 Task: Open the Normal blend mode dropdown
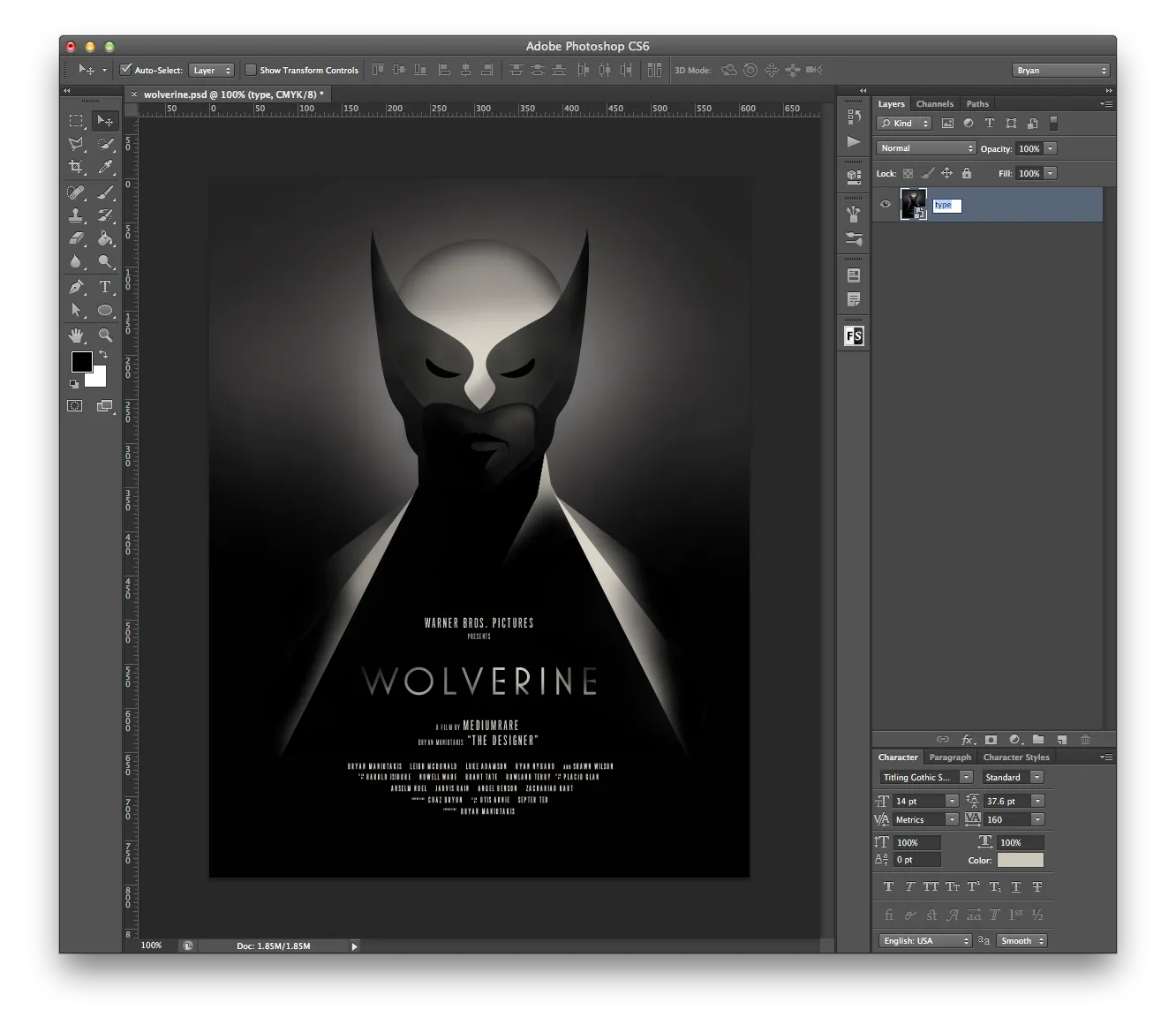click(x=926, y=148)
